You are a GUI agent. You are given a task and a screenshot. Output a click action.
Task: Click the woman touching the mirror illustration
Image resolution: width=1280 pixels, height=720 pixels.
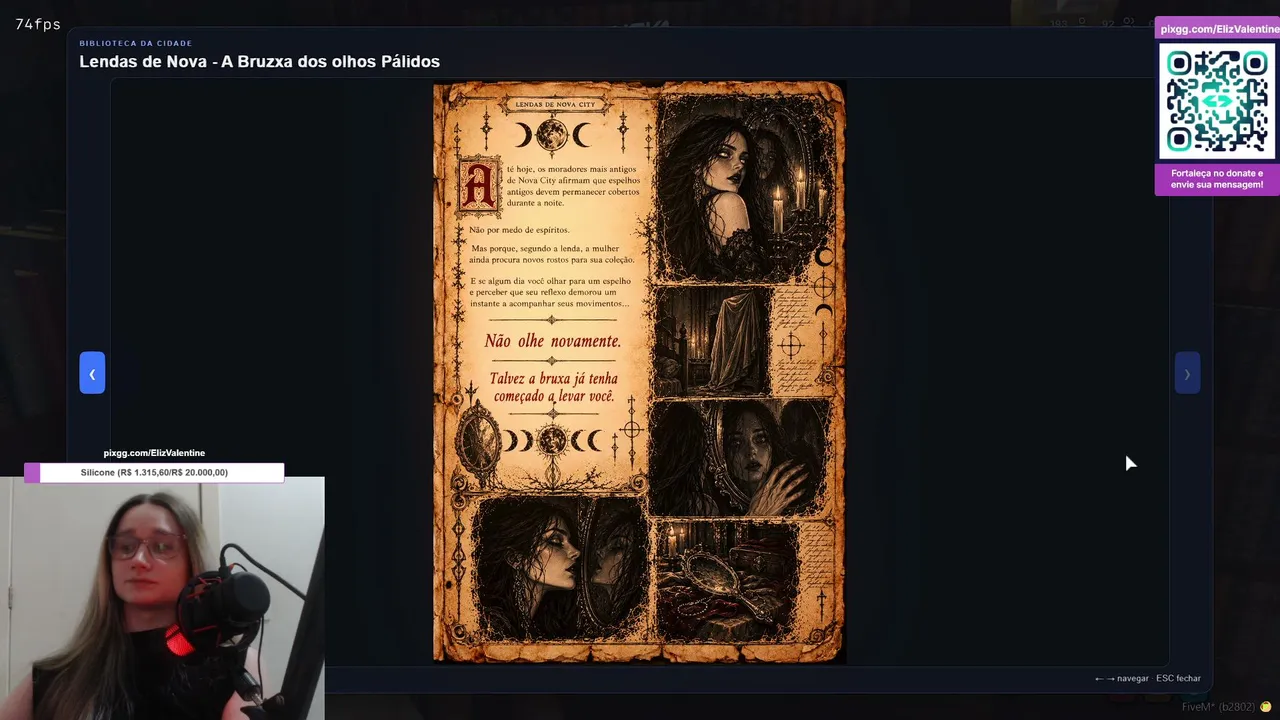741,458
